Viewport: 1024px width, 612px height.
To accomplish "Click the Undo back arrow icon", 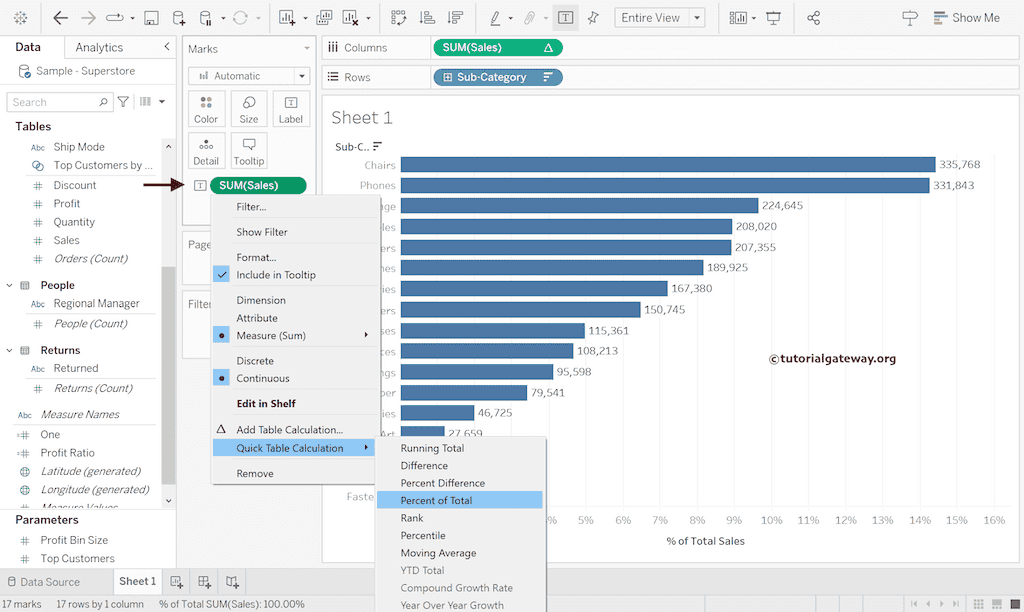I will pyautogui.click(x=61, y=18).
